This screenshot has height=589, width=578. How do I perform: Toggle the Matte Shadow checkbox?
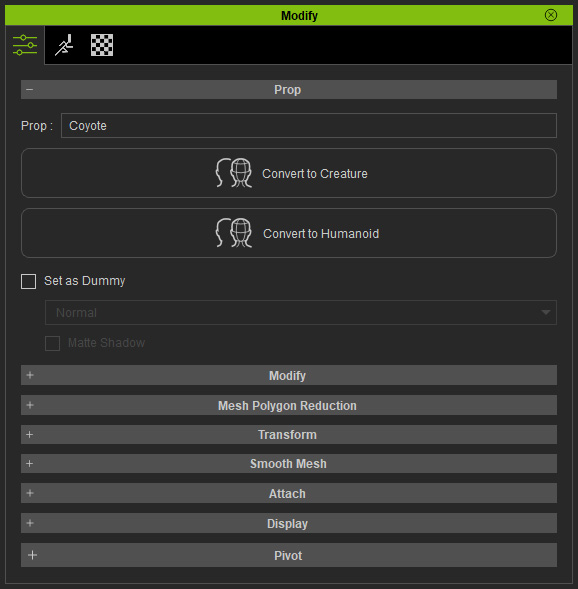[x=53, y=343]
